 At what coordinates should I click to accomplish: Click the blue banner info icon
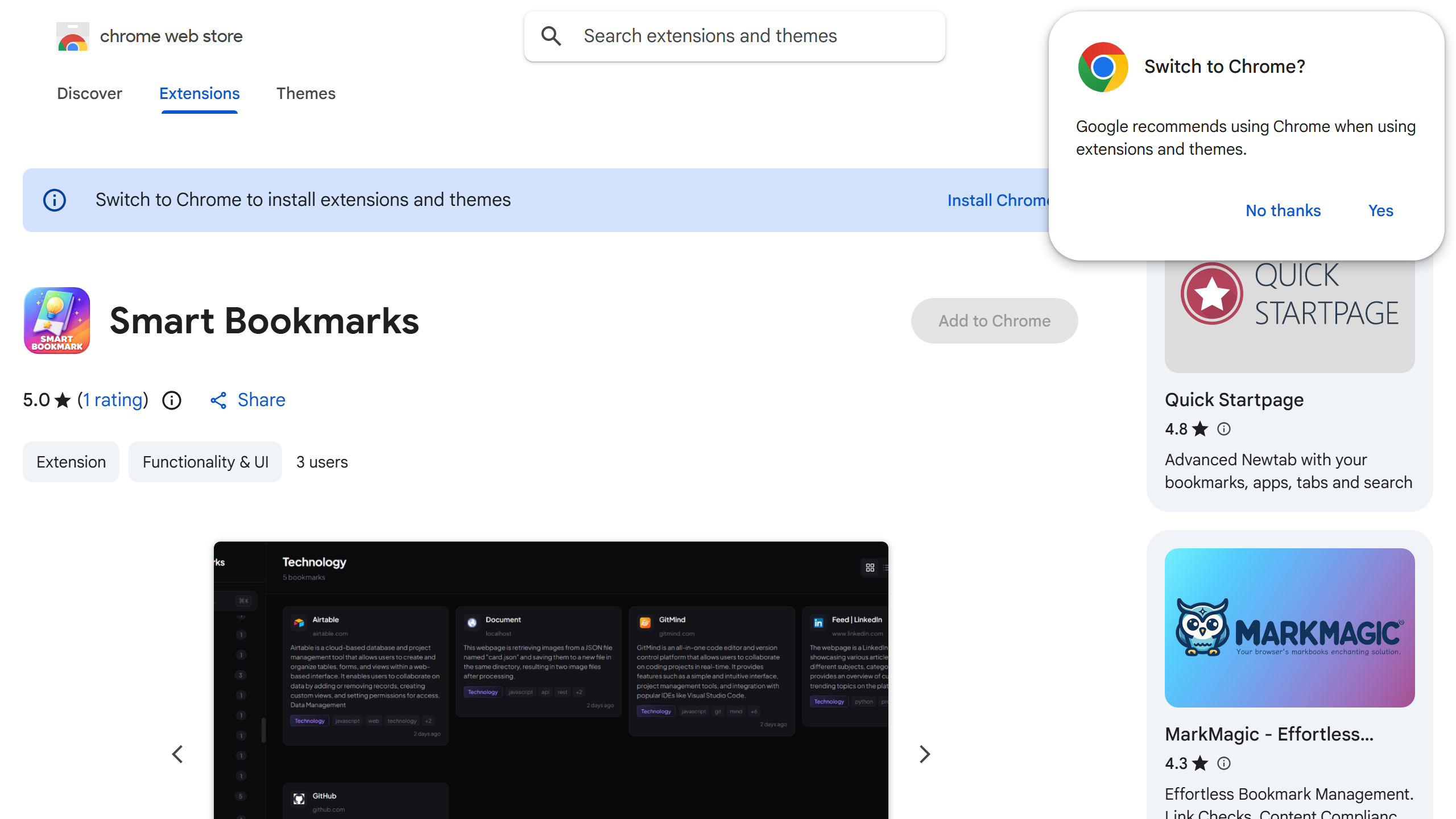pyautogui.click(x=55, y=200)
